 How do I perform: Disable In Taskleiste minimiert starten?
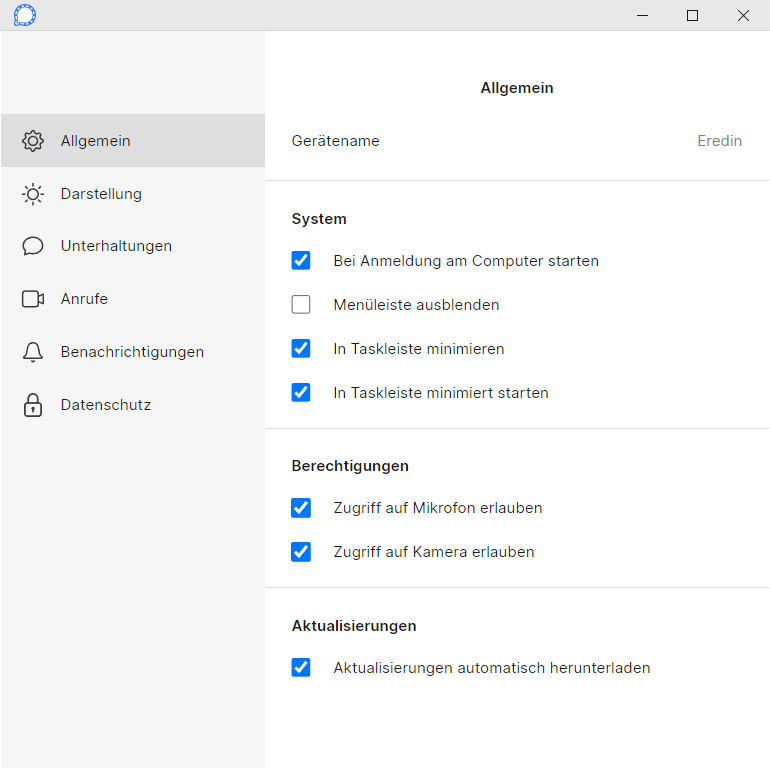(x=301, y=392)
